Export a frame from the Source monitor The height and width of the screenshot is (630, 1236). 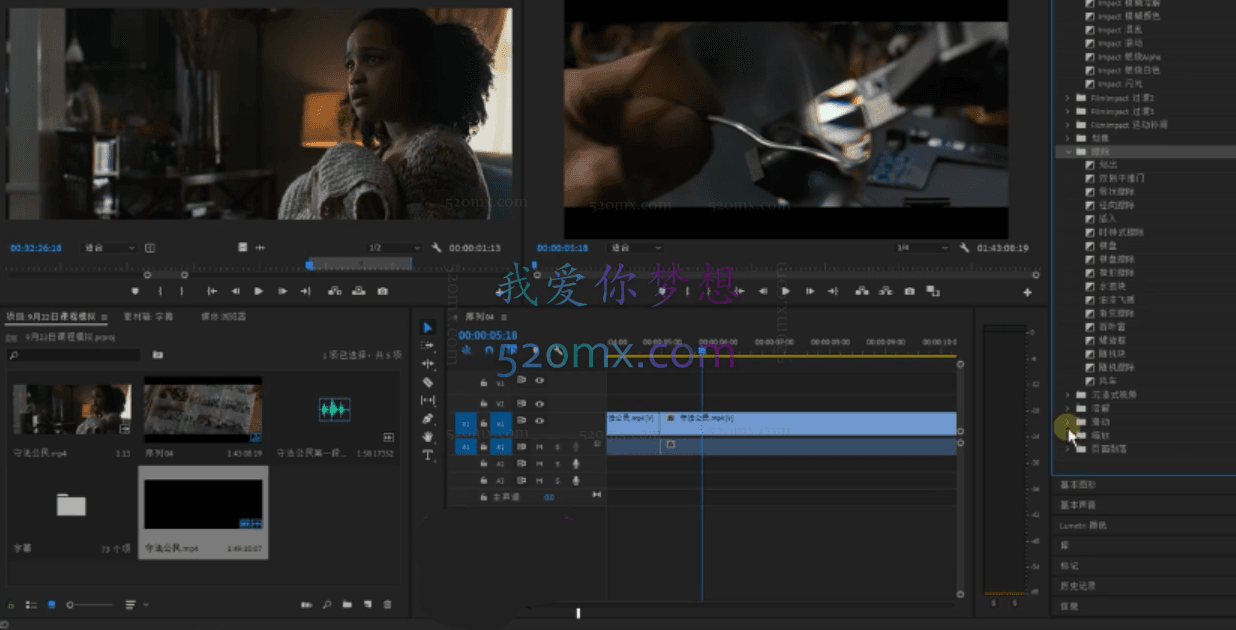tap(382, 291)
